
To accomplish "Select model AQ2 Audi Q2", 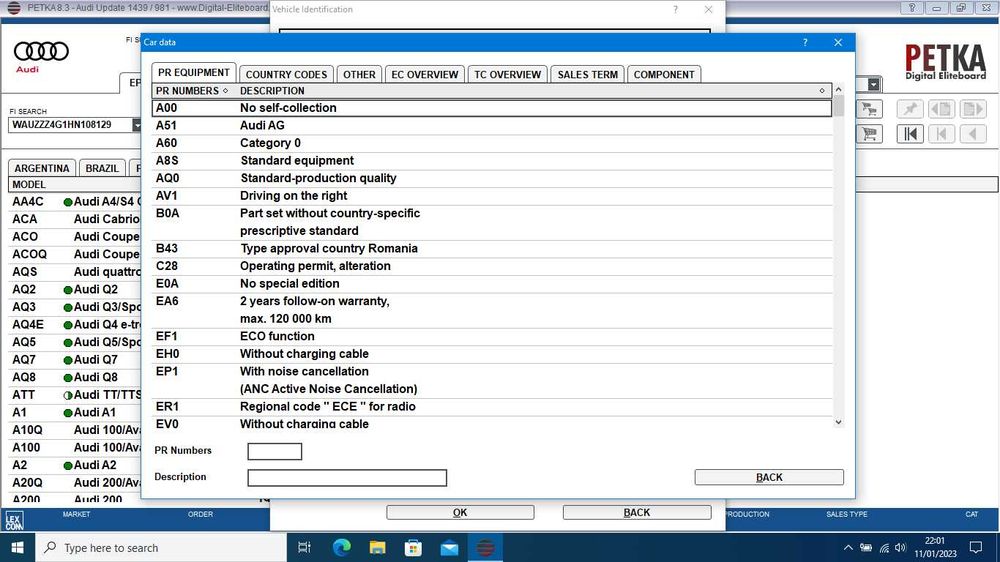I will point(75,289).
